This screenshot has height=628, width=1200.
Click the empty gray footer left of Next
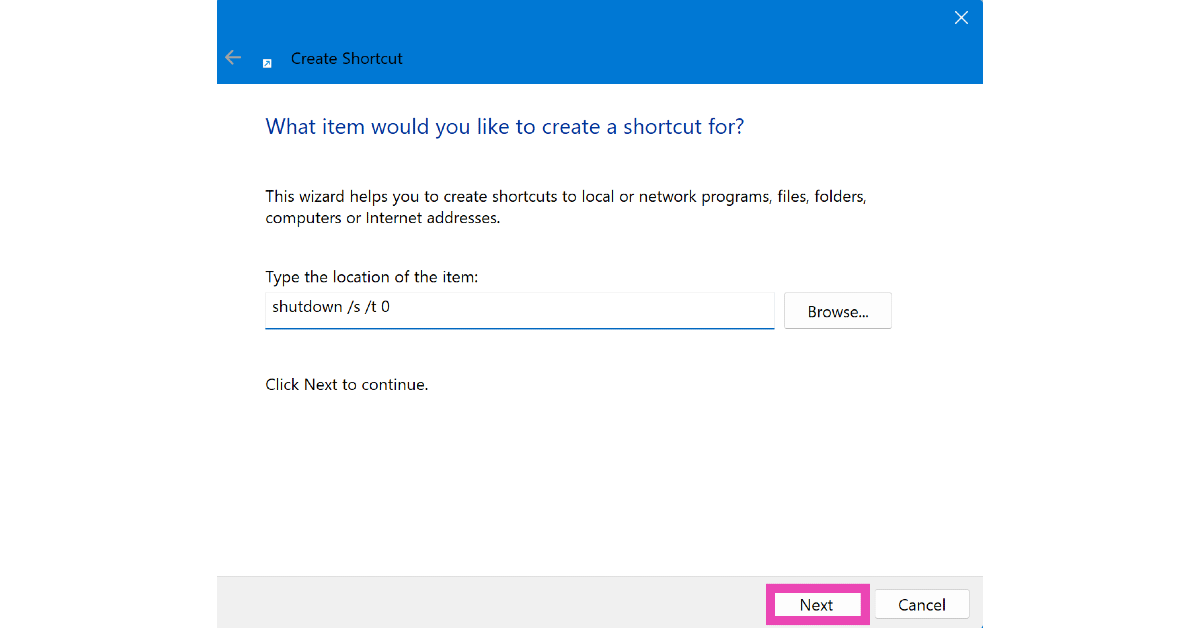point(480,603)
